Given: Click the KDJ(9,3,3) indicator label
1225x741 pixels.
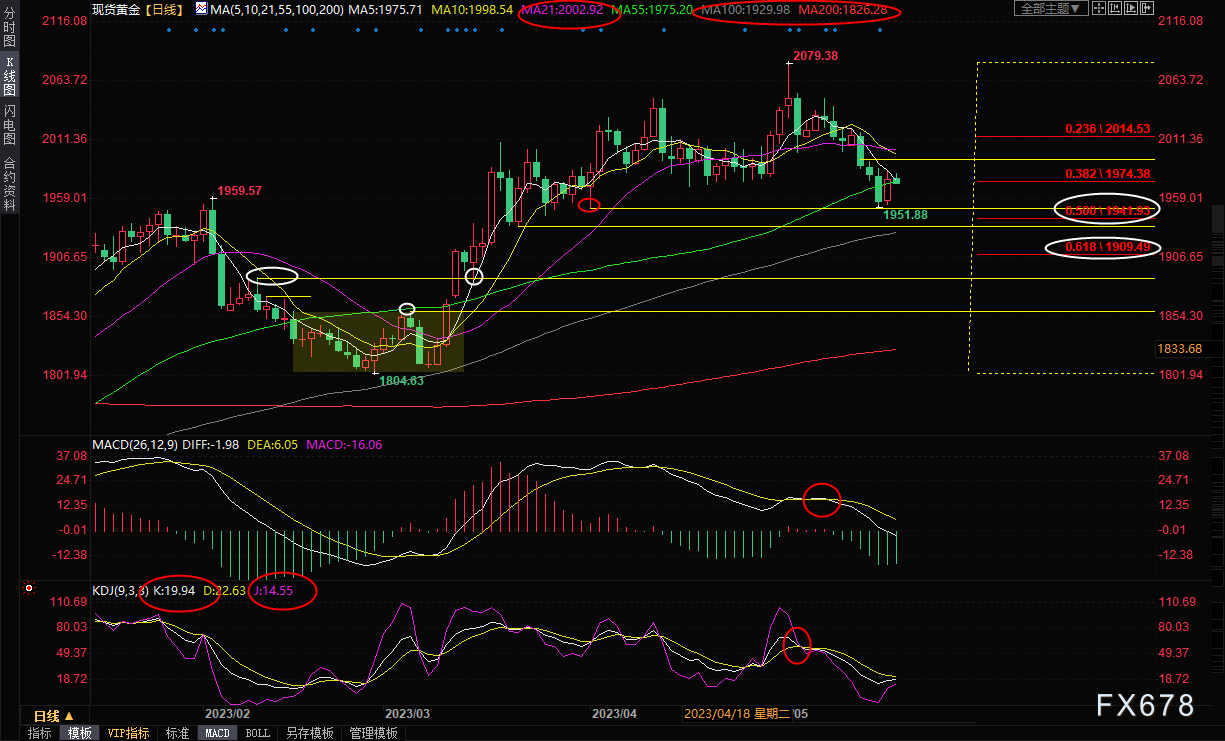Looking at the screenshot, I should point(120,590).
